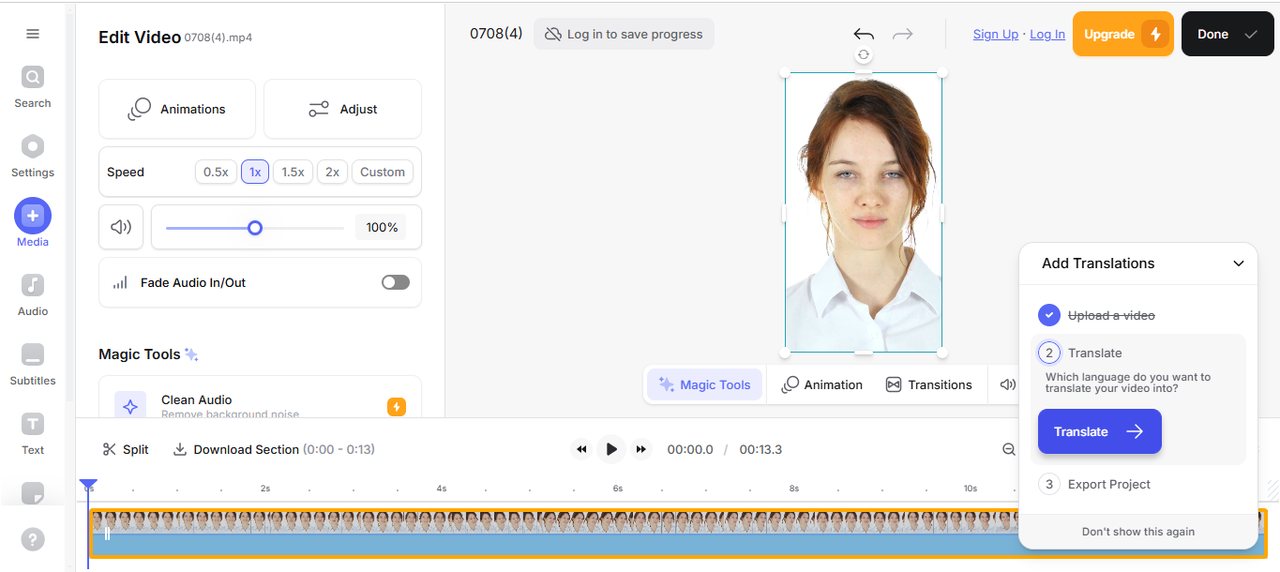The image size is (1280, 572).
Task: Click Don't show this again
Action: [x=1138, y=532]
